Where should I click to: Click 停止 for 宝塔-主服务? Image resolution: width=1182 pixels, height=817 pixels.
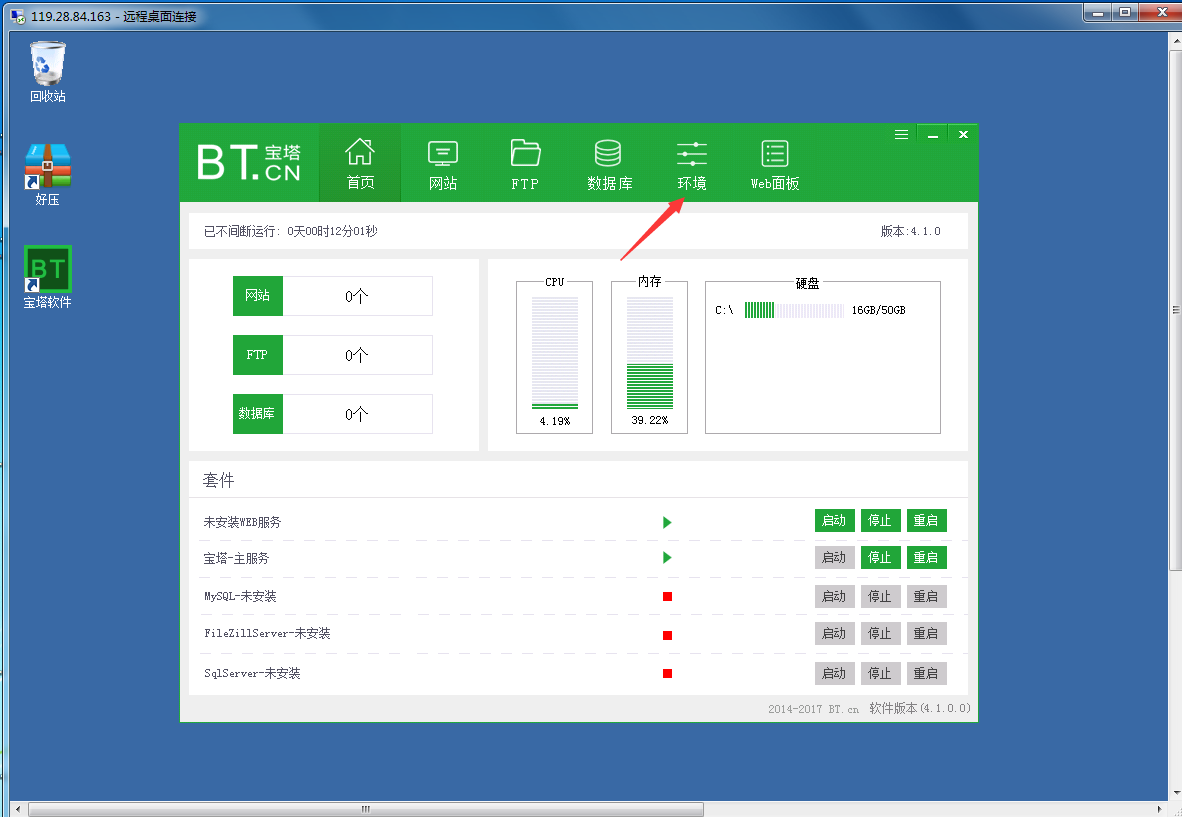[x=880, y=558]
